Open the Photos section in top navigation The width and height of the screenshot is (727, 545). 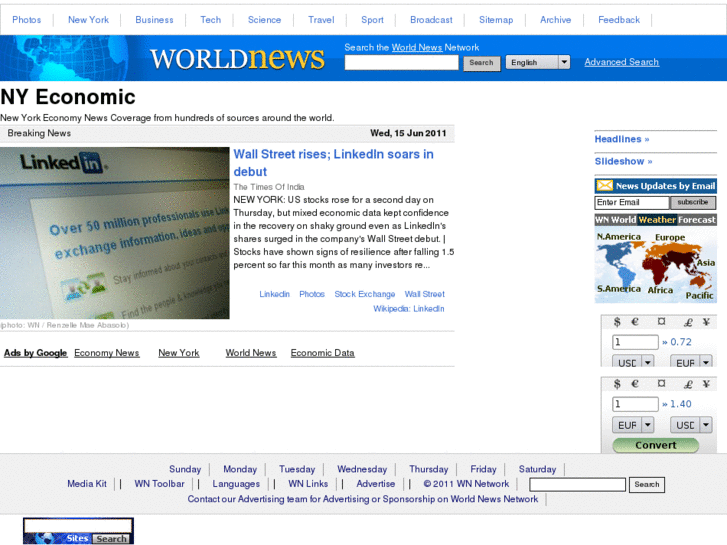click(x=26, y=20)
